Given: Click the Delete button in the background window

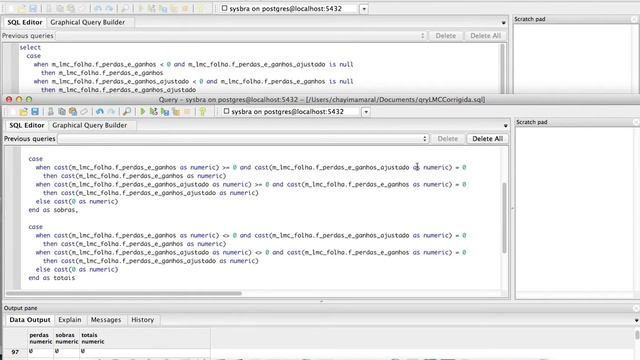Looking at the screenshot, I should 445,36.
